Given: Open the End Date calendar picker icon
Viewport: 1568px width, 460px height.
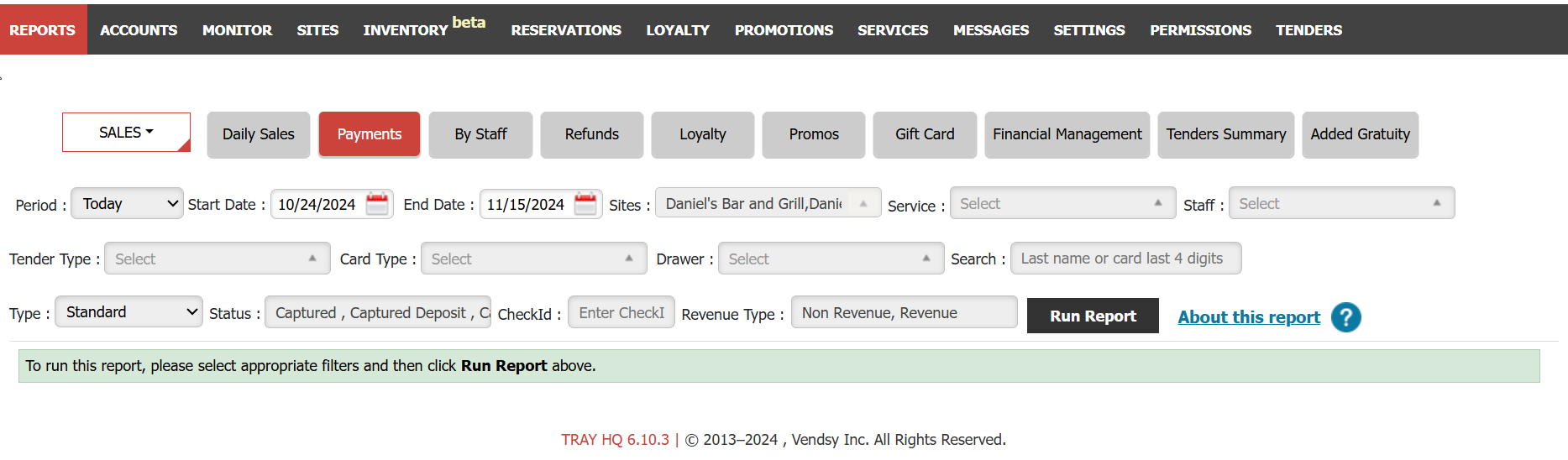Looking at the screenshot, I should [x=585, y=204].
